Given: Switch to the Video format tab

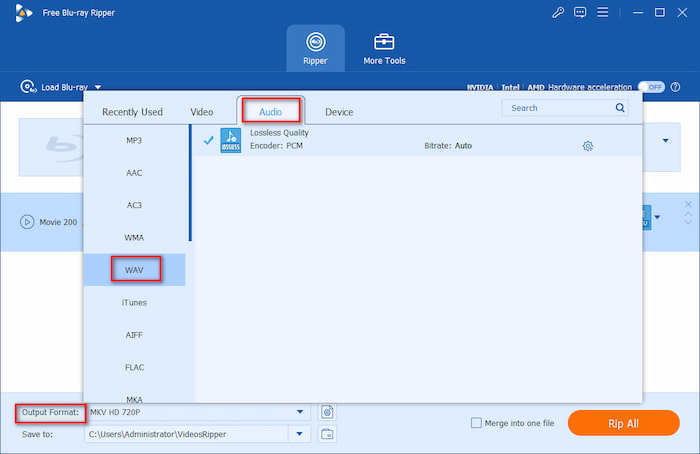Looking at the screenshot, I should pos(202,112).
